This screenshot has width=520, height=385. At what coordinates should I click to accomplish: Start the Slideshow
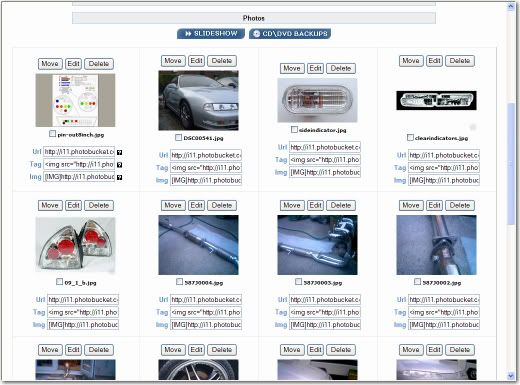[x=211, y=34]
